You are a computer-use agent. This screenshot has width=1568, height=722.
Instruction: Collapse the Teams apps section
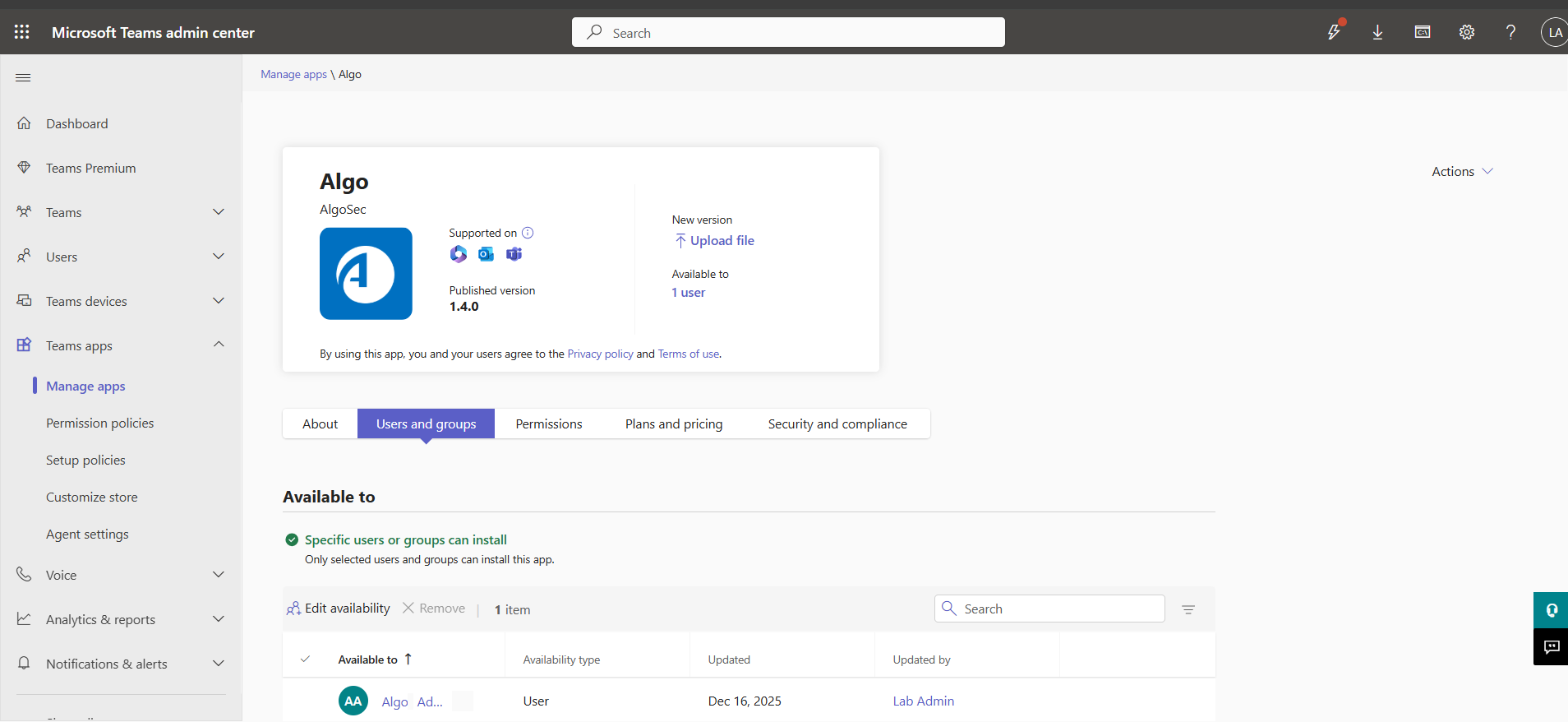pos(218,345)
